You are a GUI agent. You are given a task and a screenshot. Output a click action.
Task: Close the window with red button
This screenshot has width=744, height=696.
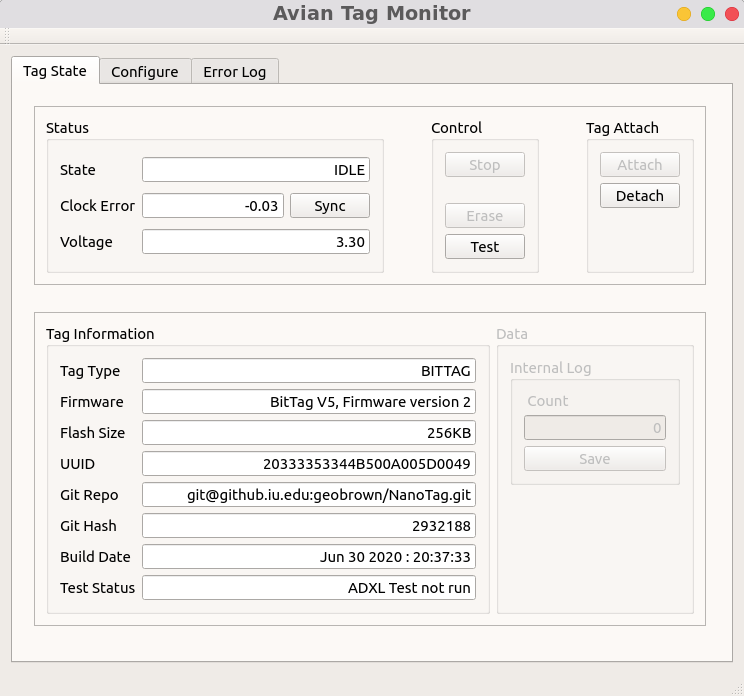732,14
